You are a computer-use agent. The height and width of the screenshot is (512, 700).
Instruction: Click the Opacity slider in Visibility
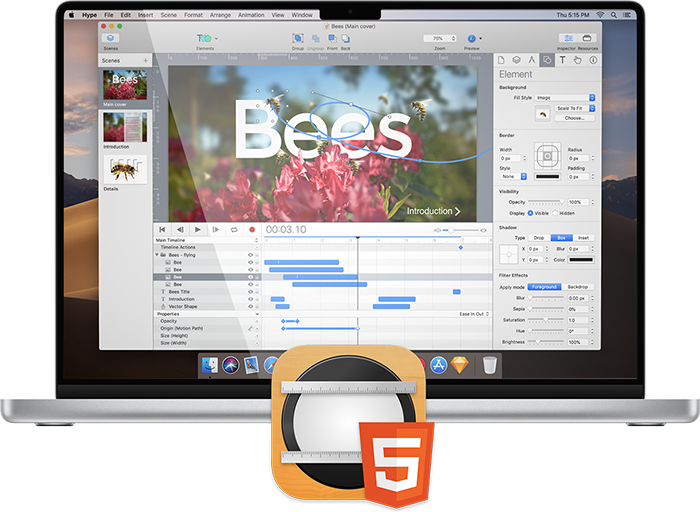click(x=546, y=202)
